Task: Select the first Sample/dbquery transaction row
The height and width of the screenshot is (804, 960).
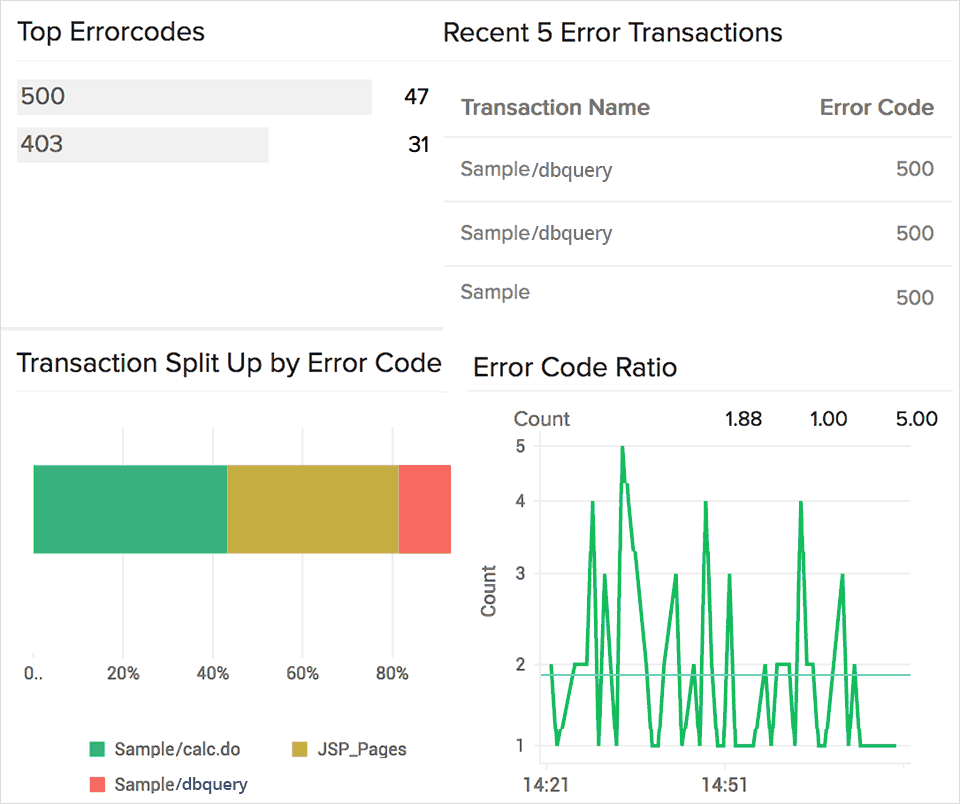Action: [x=536, y=170]
